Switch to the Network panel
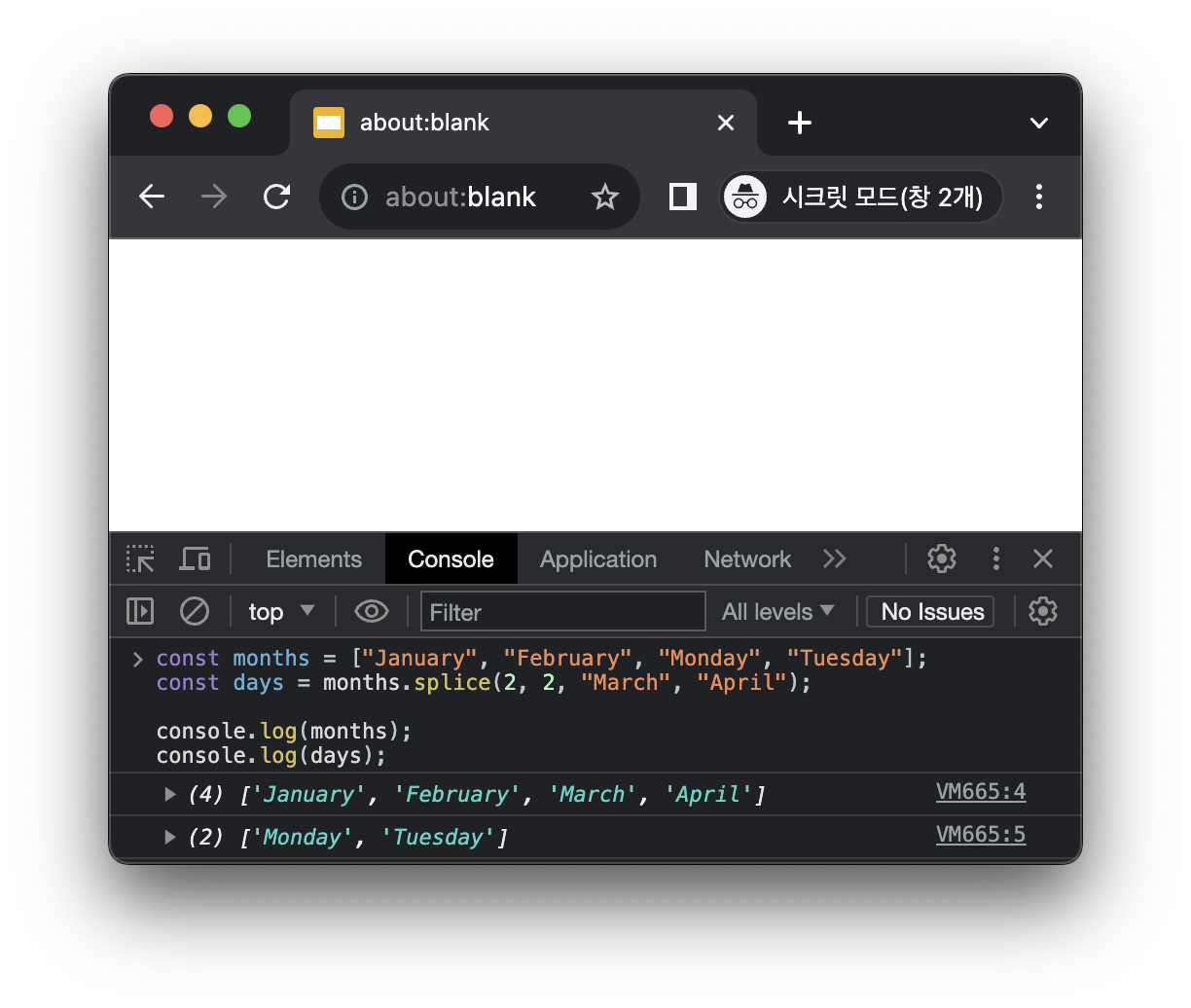 (x=747, y=559)
